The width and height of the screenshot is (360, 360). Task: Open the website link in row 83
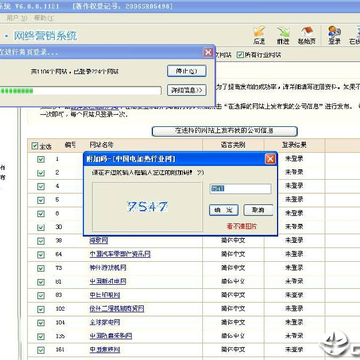click(x=105, y=295)
